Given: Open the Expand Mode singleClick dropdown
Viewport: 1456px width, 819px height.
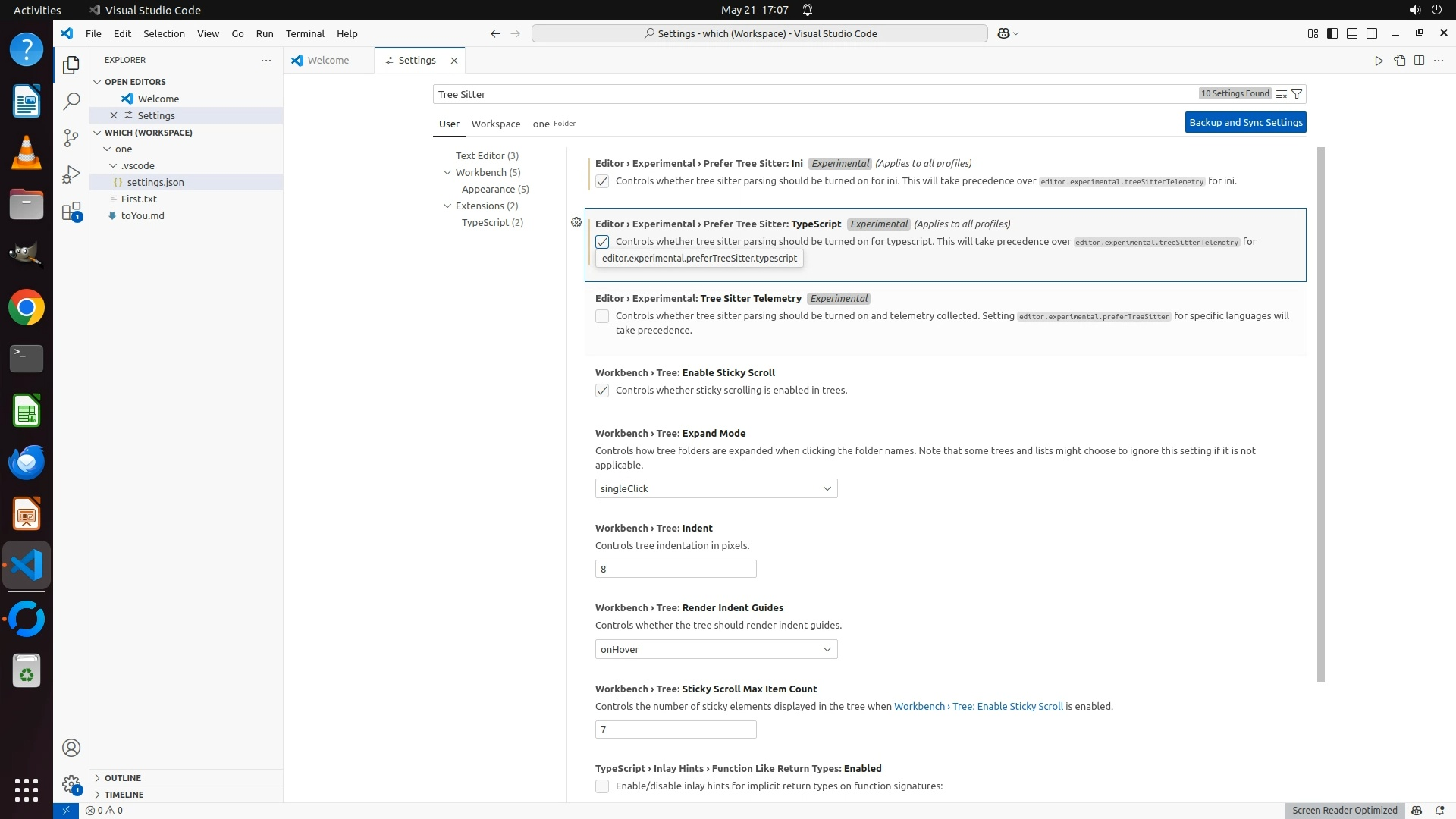Looking at the screenshot, I should point(716,488).
